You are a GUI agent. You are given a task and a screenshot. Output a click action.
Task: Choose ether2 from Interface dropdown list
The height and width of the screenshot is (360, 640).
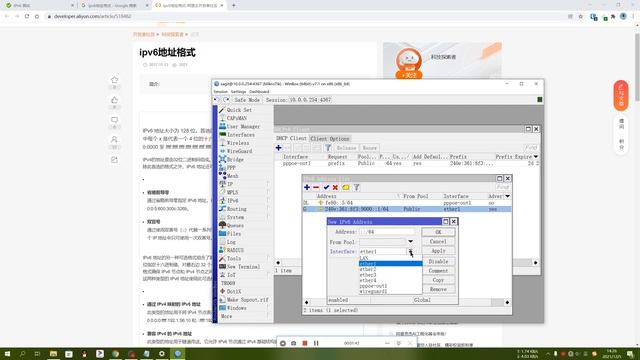pyautogui.click(x=390, y=269)
